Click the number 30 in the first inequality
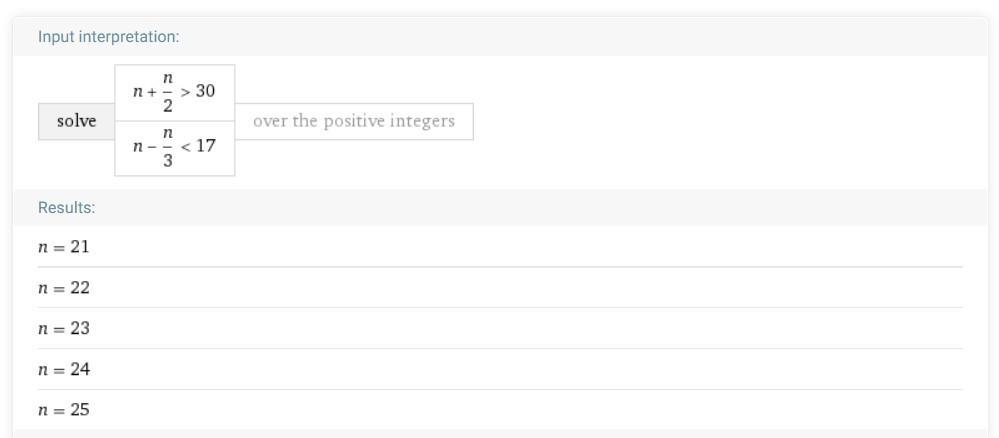Viewport: 999px width, 438px height. tap(206, 92)
